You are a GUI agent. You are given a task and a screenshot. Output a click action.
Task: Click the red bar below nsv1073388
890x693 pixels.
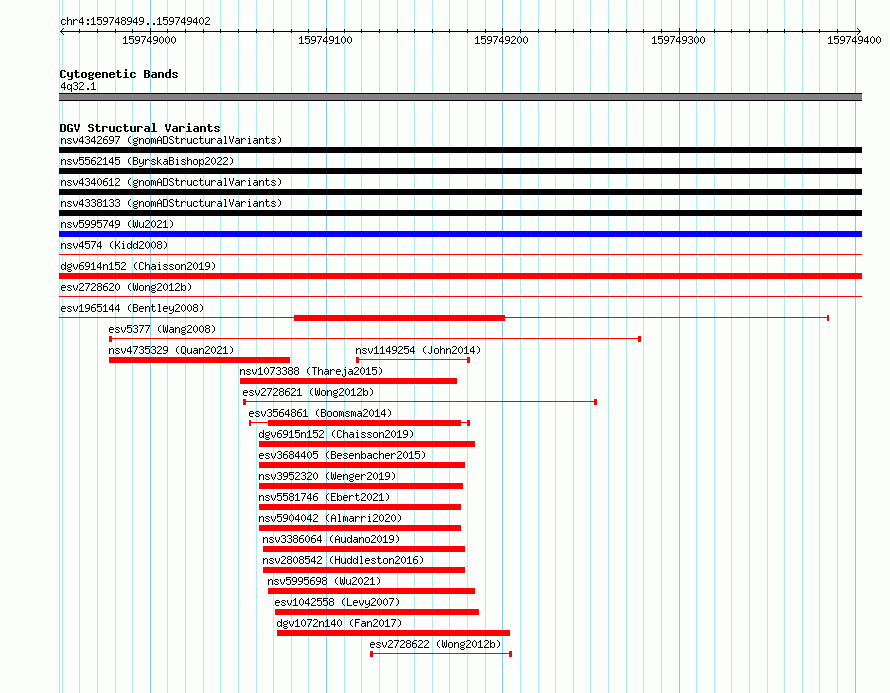click(349, 381)
